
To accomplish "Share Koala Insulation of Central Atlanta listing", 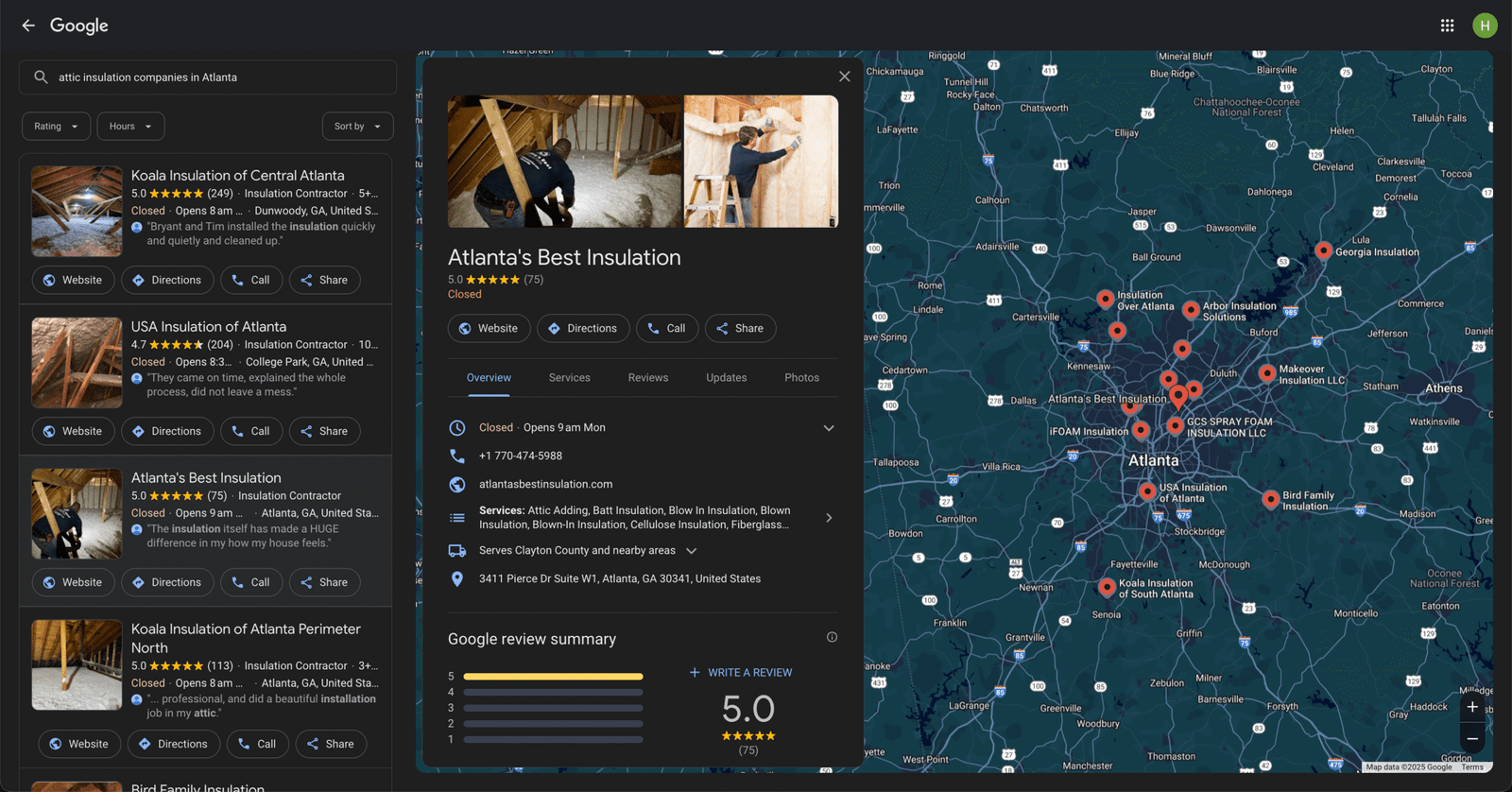I will [x=324, y=280].
